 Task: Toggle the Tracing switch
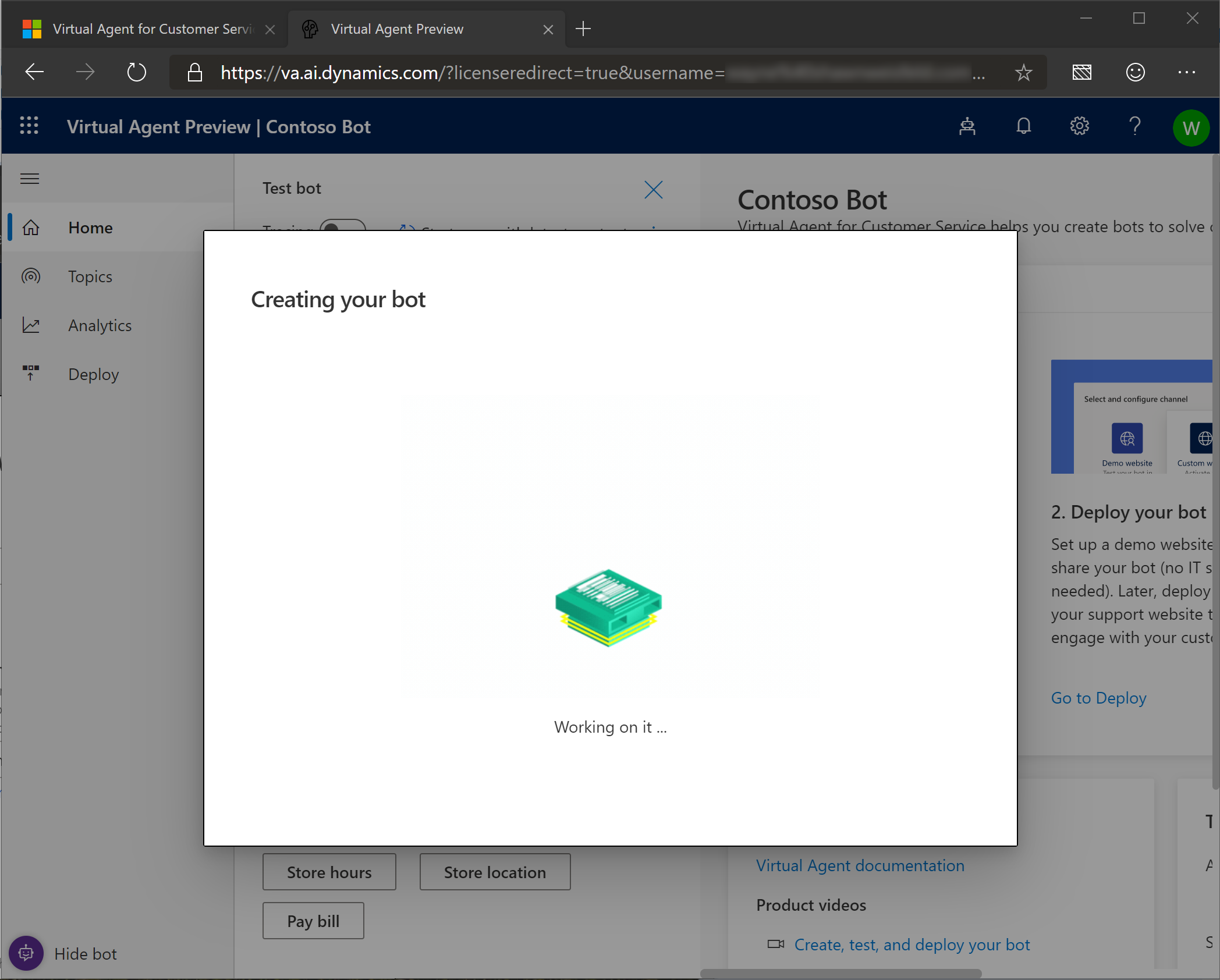(x=342, y=226)
